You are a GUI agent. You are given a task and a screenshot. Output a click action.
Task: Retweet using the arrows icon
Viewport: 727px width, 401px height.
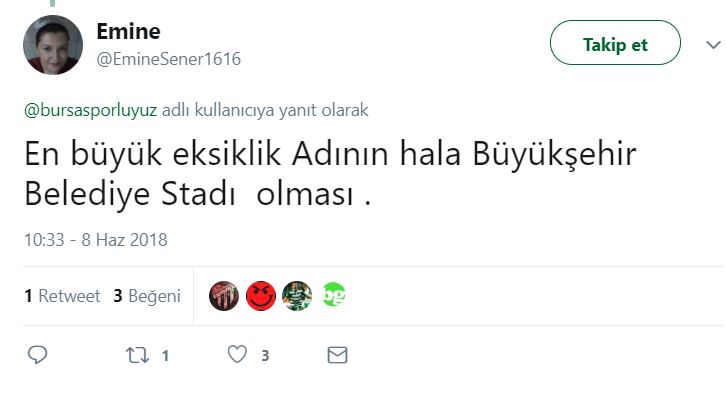[x=134, y=355]
